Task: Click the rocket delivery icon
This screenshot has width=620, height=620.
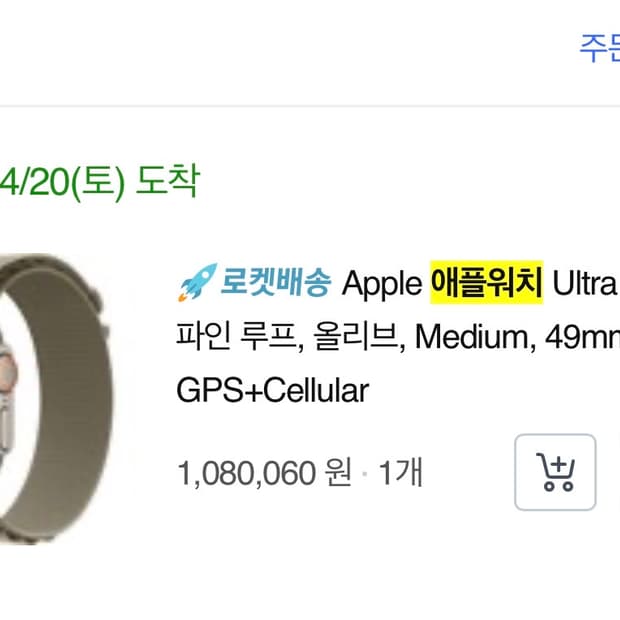Action: 197,282
